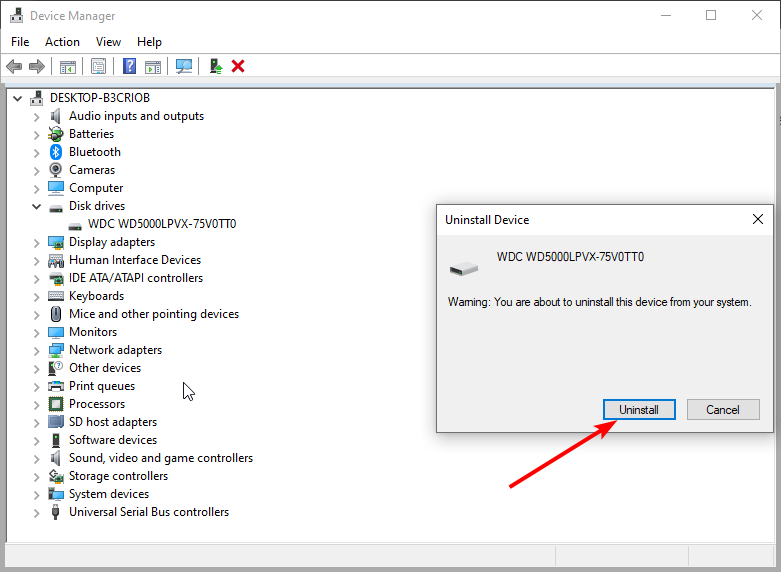The width and height of the screenshot is (781, 572).
Task: Open the Help menu
Action: pyautogui.click(x=149, y=42)
